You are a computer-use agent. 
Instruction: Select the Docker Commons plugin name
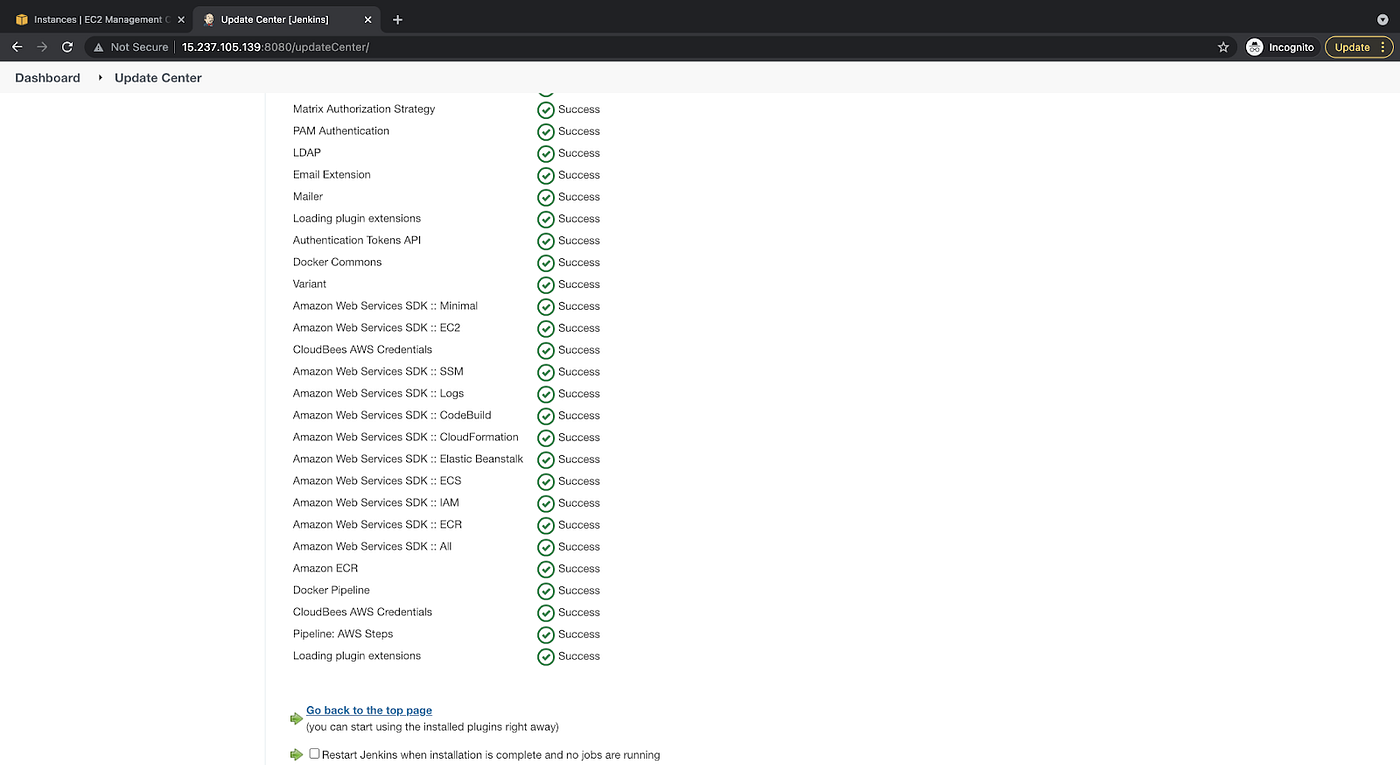pyautogui.click(x=337, y=262)
